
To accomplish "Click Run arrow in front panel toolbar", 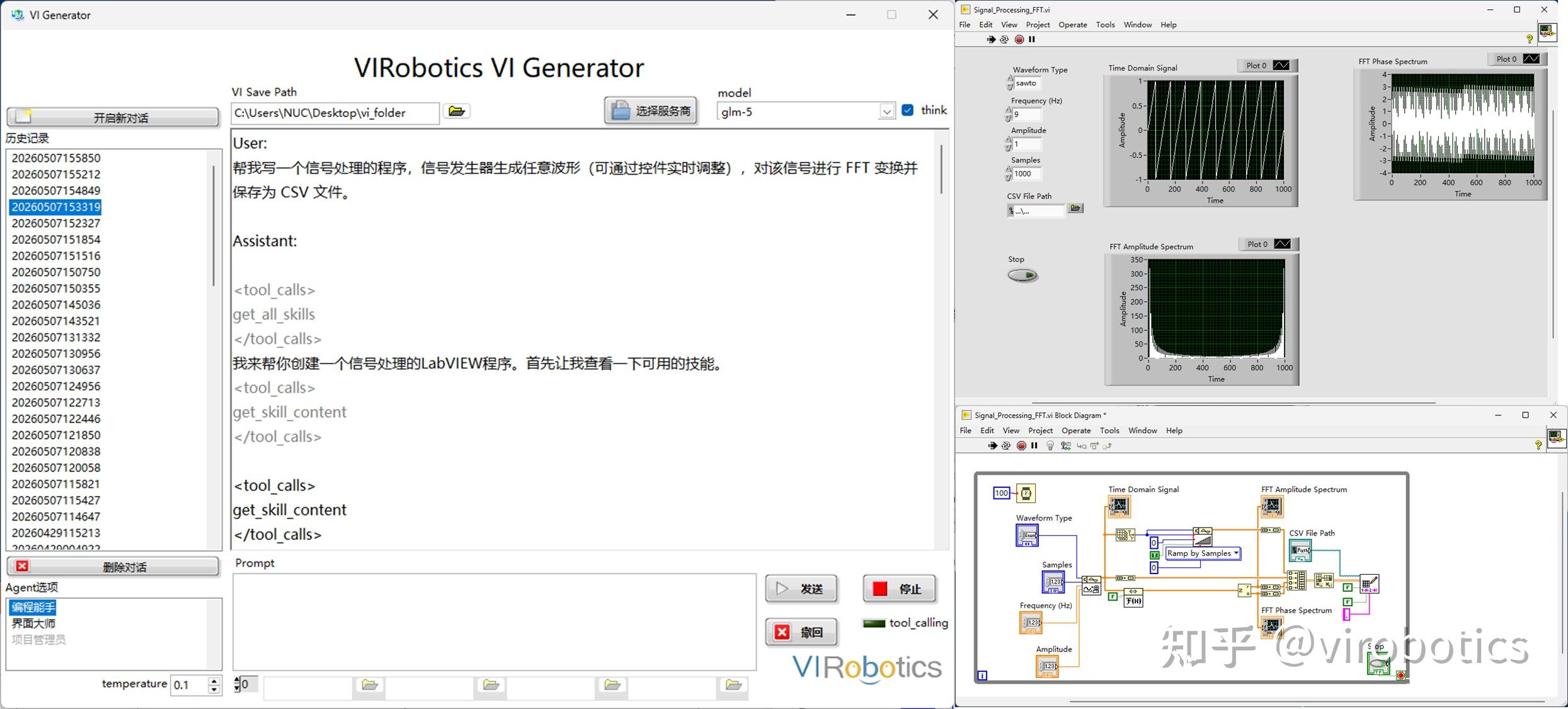I will pos(990,40).
